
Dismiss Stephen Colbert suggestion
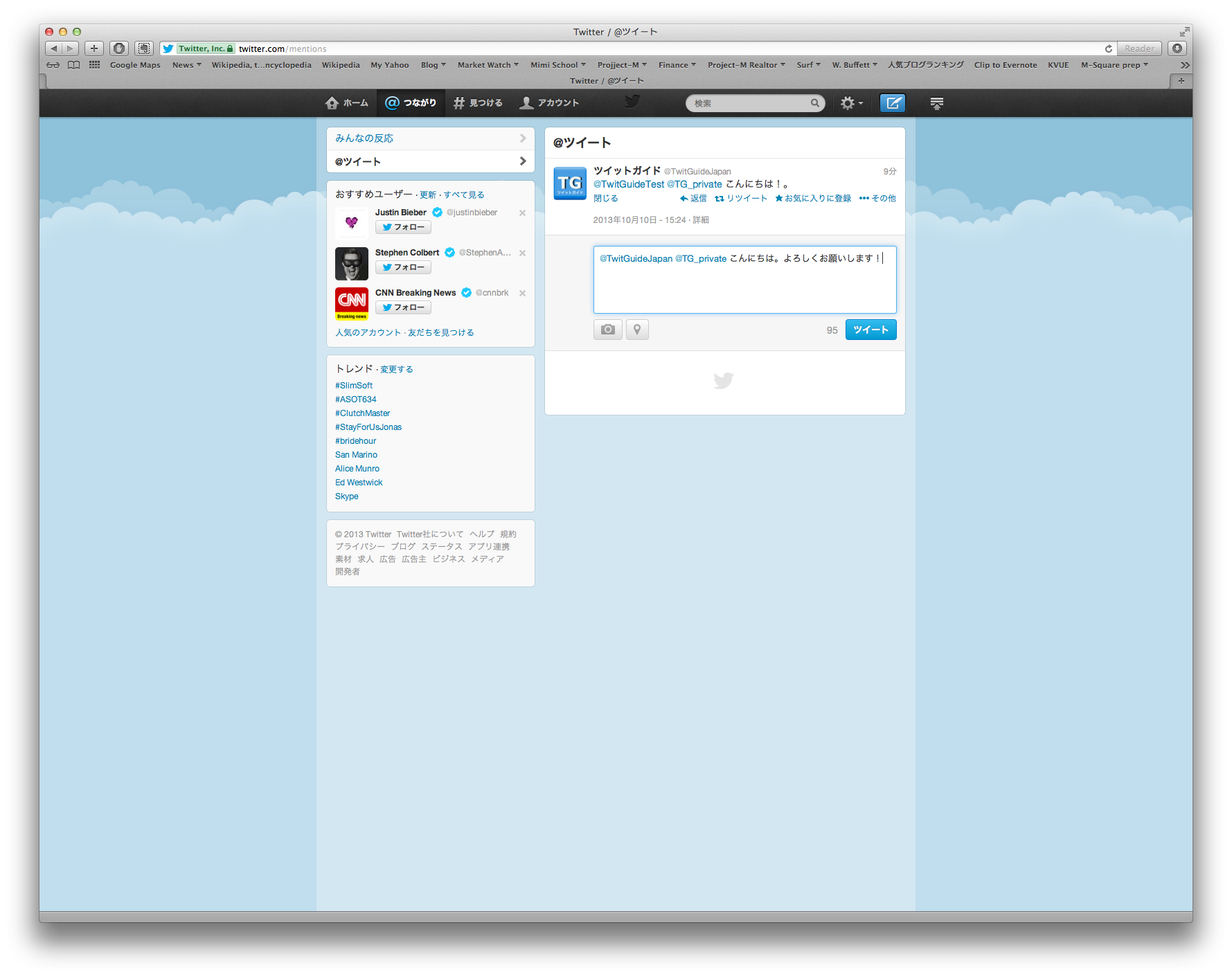523,253
